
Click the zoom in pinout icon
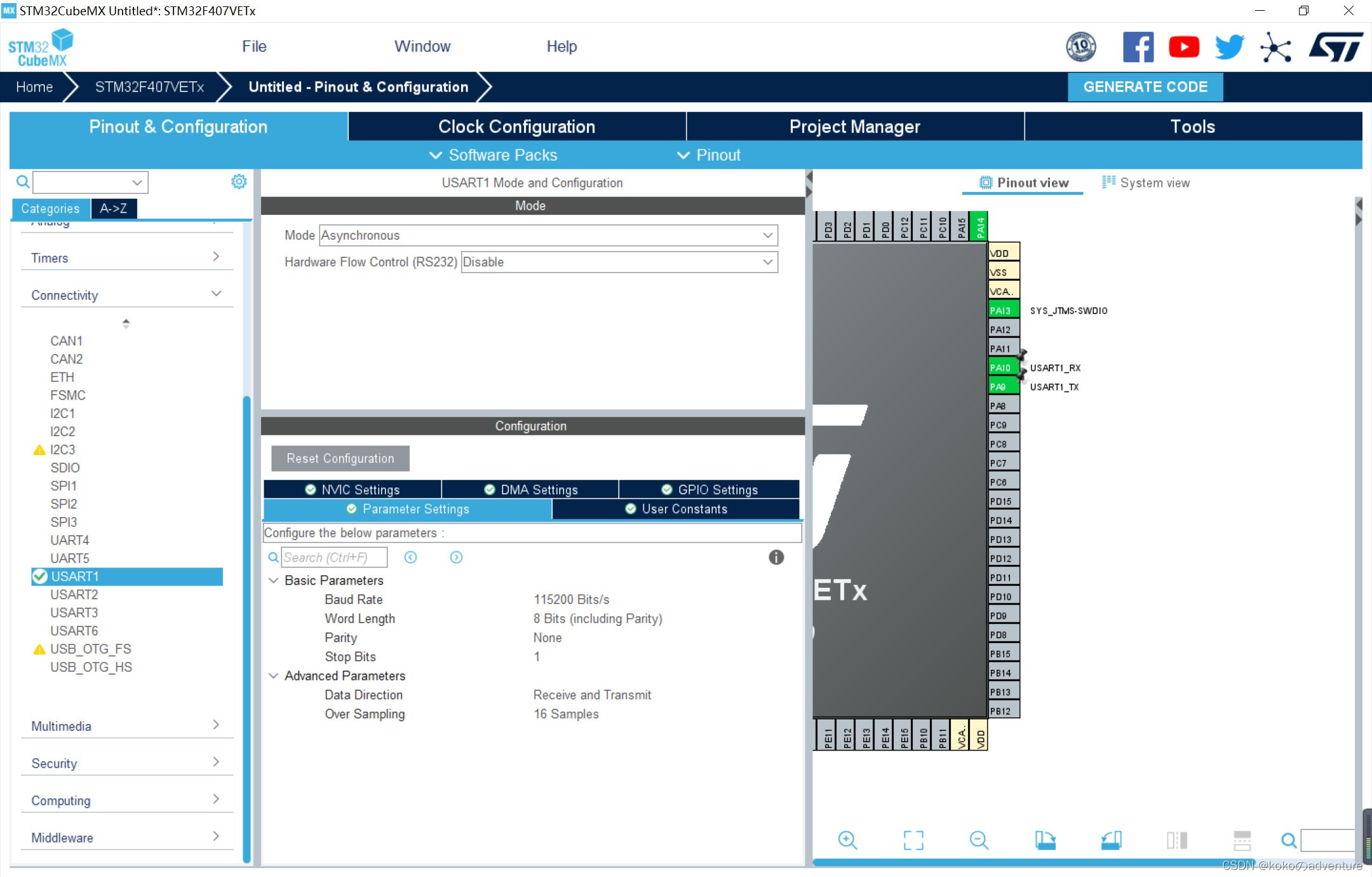tap(847, 840)
